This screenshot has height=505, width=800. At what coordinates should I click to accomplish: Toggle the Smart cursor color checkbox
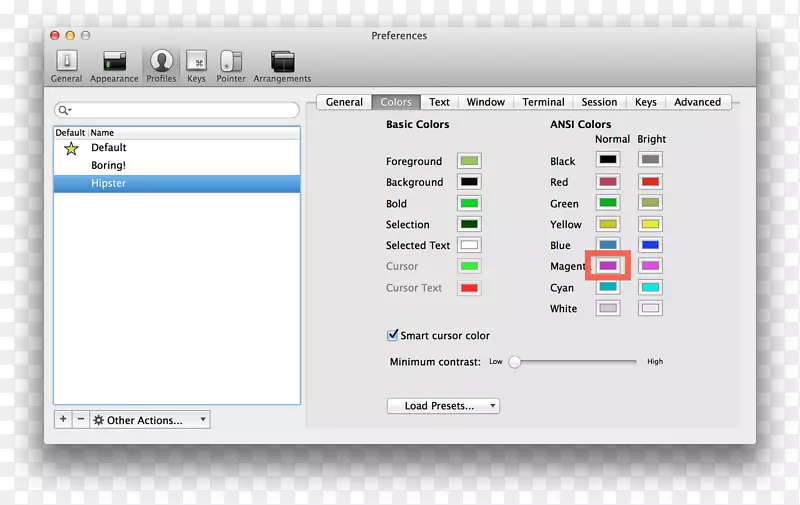(x=392, y=335)
